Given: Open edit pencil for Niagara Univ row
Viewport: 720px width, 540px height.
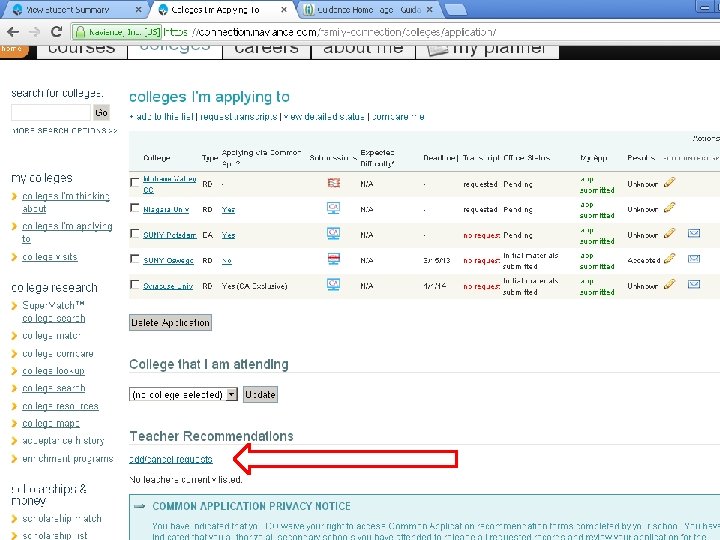Looking at the screenshot, I should click(x=669, y=208).
